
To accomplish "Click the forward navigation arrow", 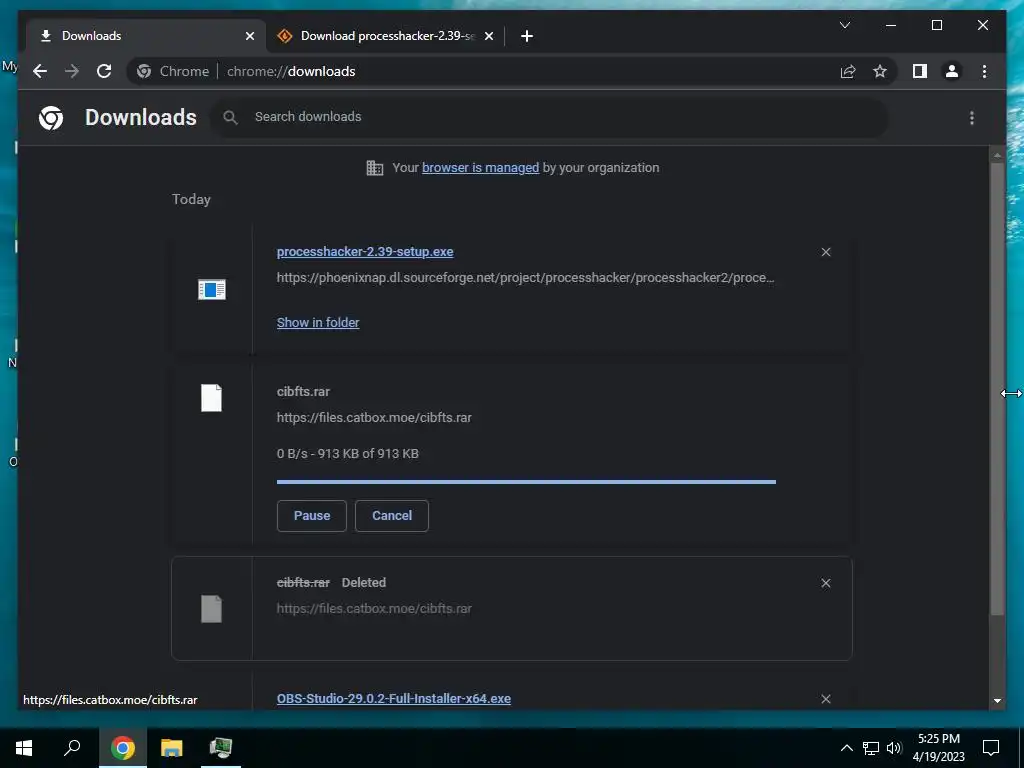I will tap(72, 71).
